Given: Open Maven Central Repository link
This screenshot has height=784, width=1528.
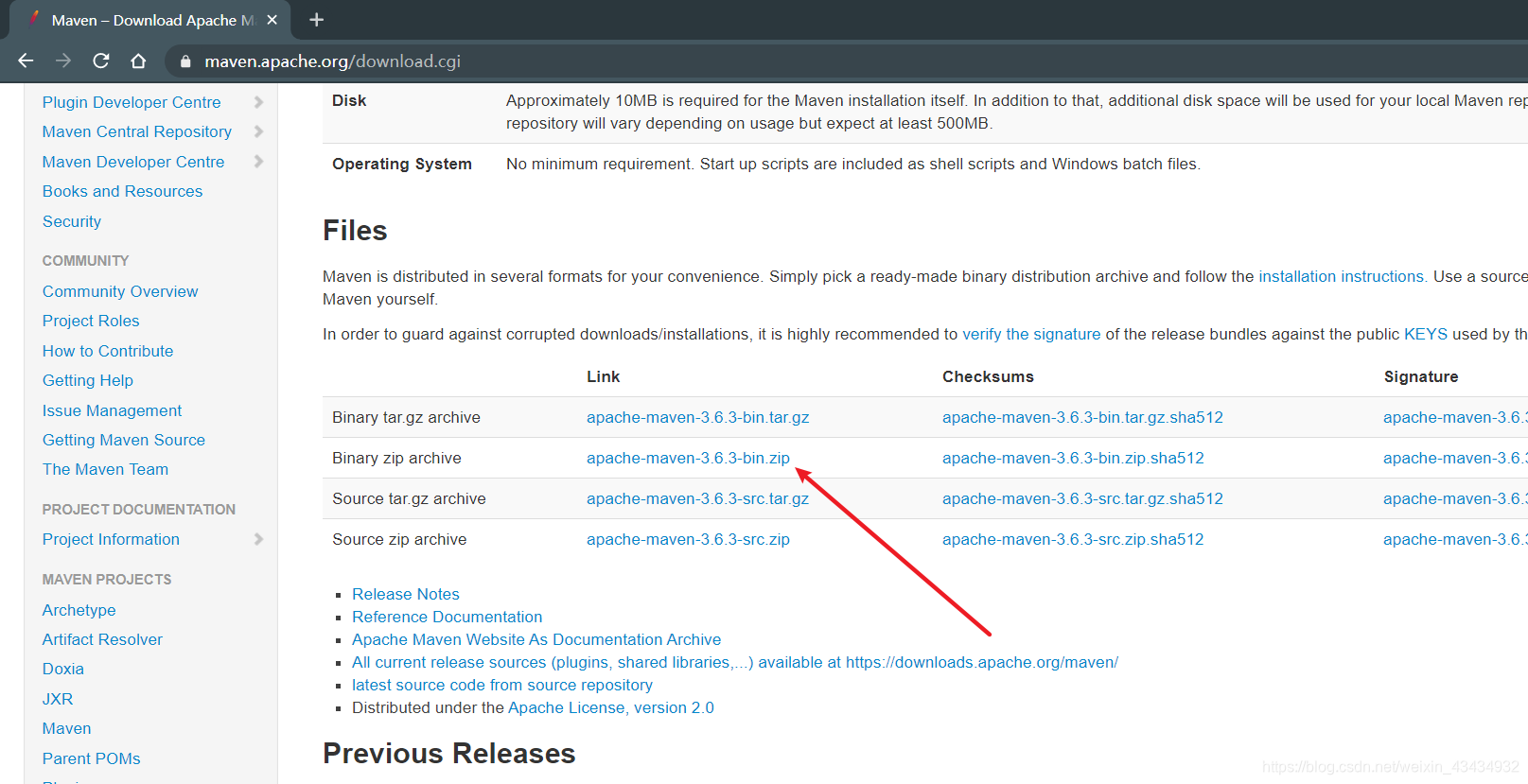Looking at the screenshot, I should [x=137, y=131].
